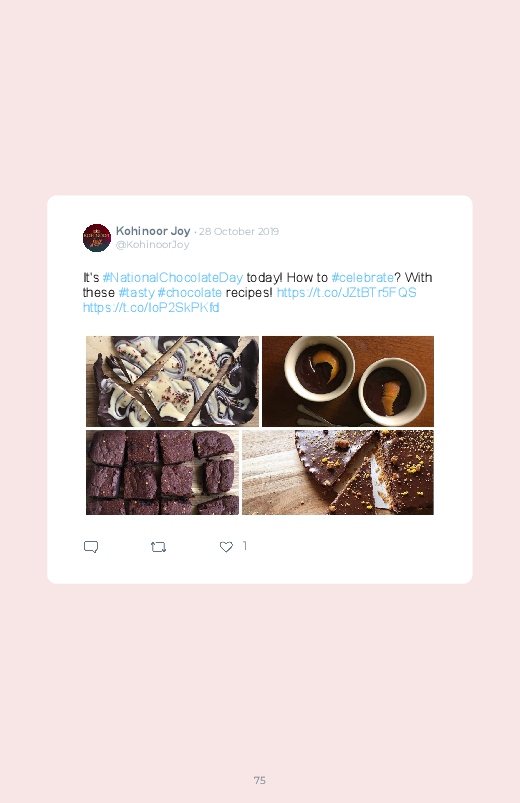Open the @KohinoorJoy handle
This screenshot has height=803, width=520.
pos(152,244)
